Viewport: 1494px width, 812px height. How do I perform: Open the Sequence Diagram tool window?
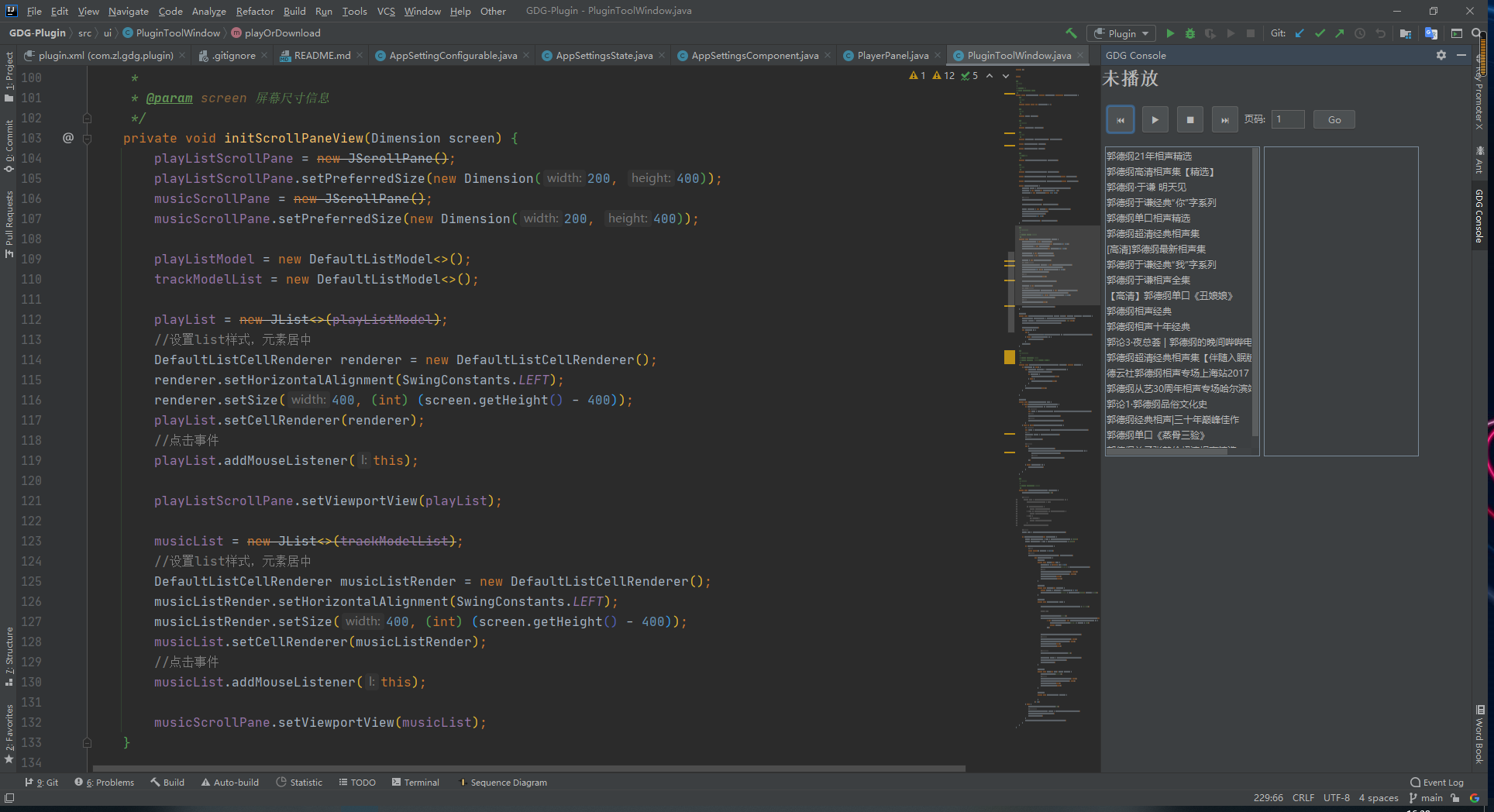click(x=503, y=783)
